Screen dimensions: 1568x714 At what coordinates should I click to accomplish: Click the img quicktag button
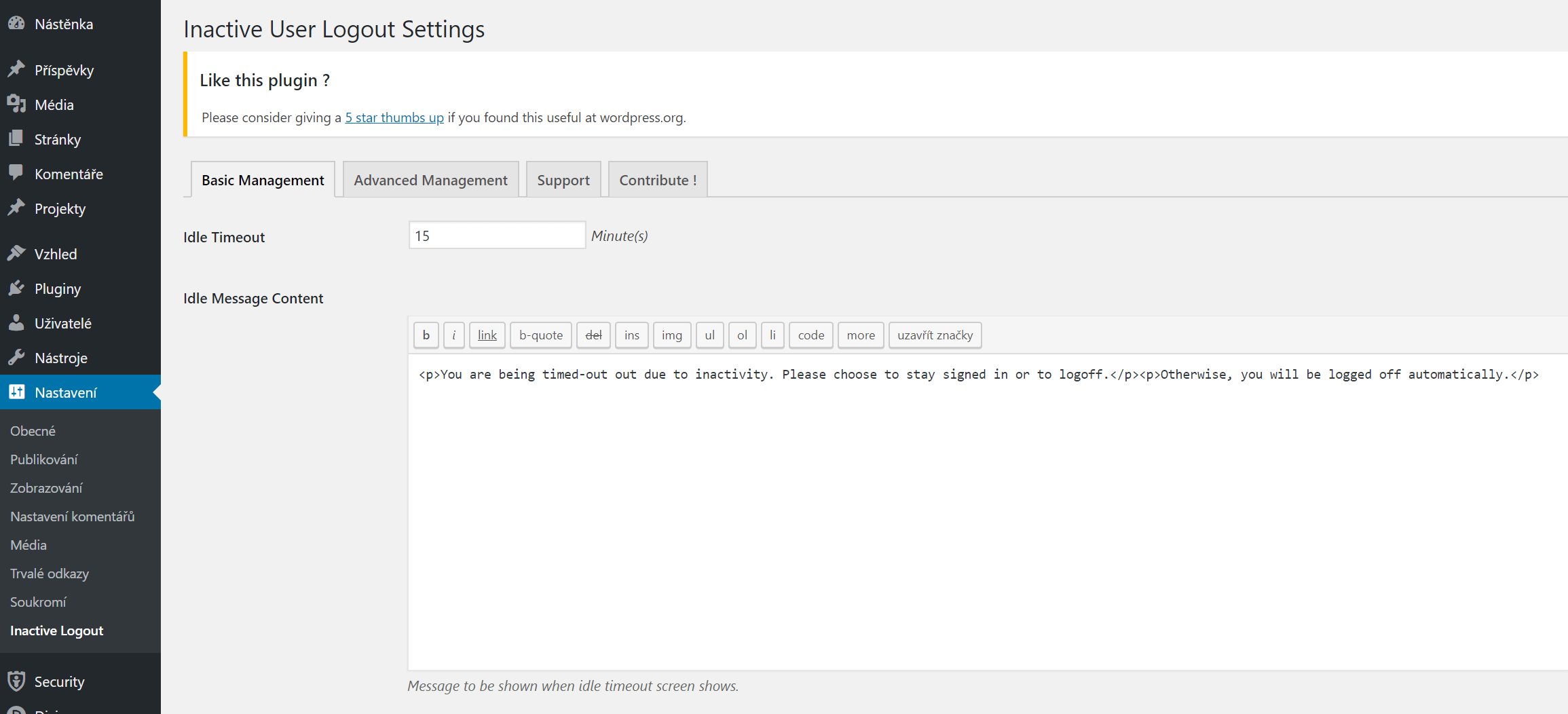click(x=672, y=335)
